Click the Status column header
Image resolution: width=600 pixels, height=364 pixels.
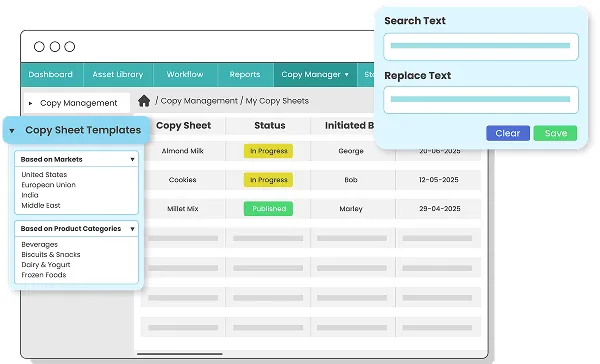(x=270, y=126)
